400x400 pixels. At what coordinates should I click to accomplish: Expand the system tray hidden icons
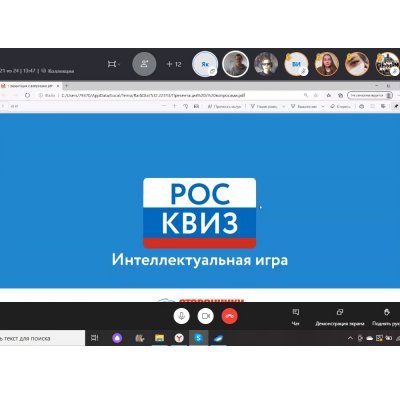click(x=350, y=338)
